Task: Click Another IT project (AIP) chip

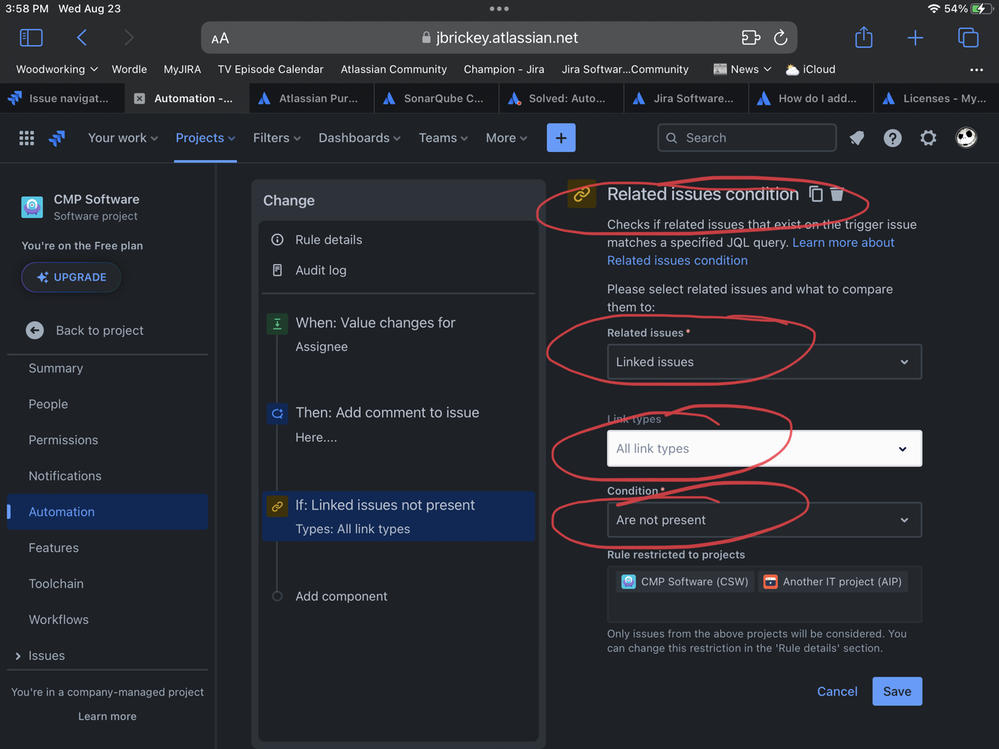Action: 833,581
